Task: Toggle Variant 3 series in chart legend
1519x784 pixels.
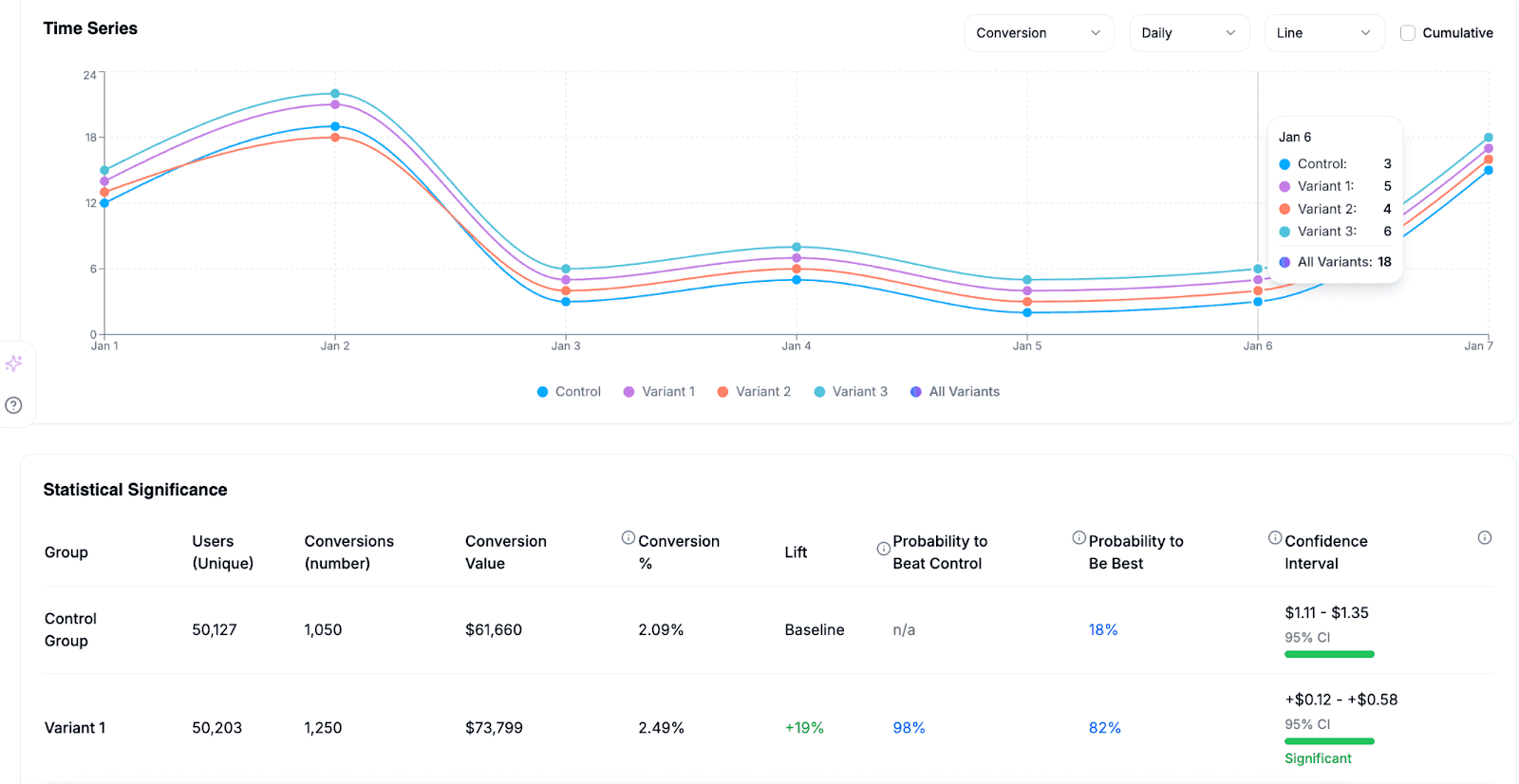Action: pyautogui.click(x=851, y=392)
